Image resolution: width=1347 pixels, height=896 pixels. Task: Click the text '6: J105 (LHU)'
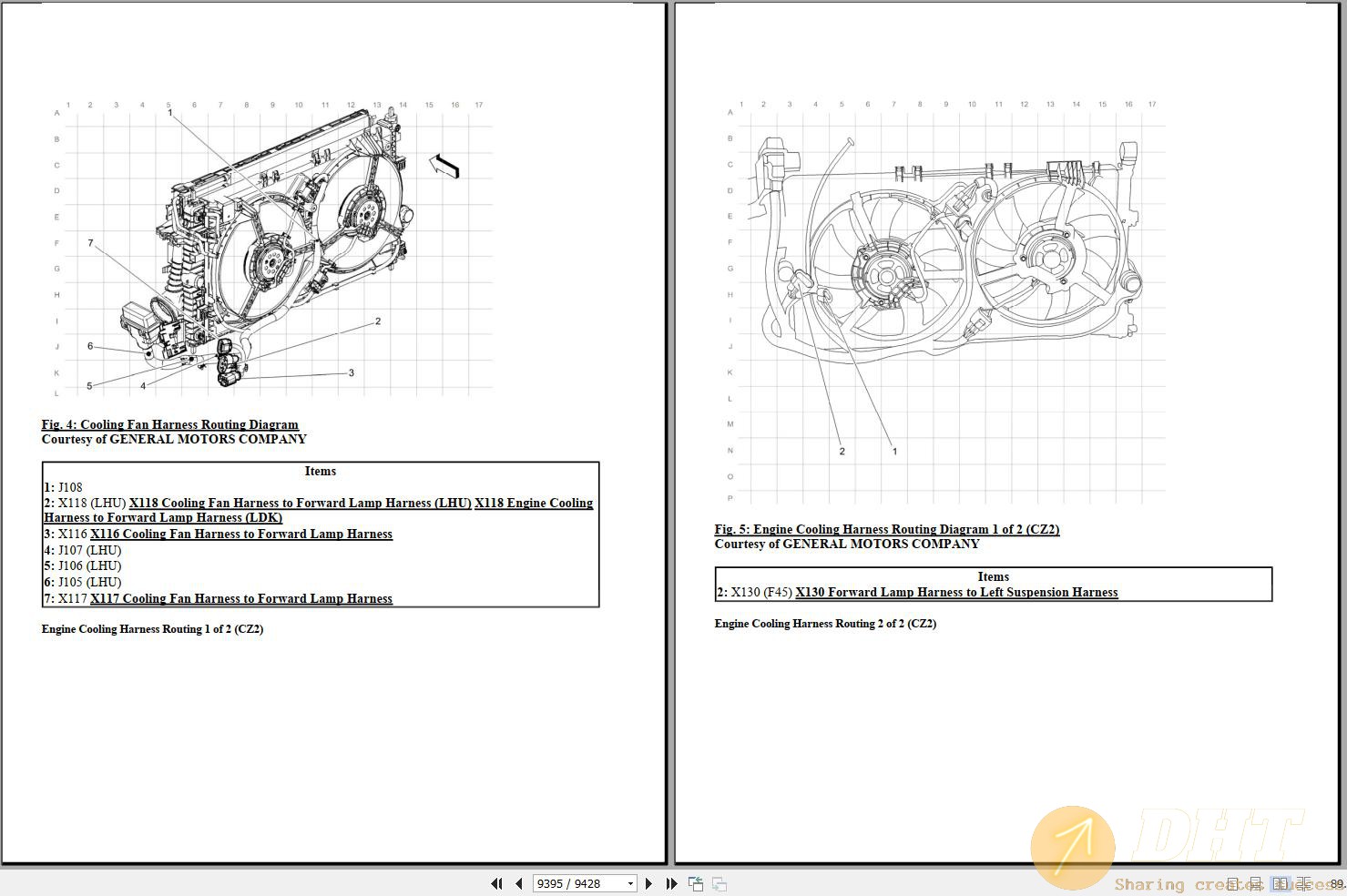[x=82, y=583]
